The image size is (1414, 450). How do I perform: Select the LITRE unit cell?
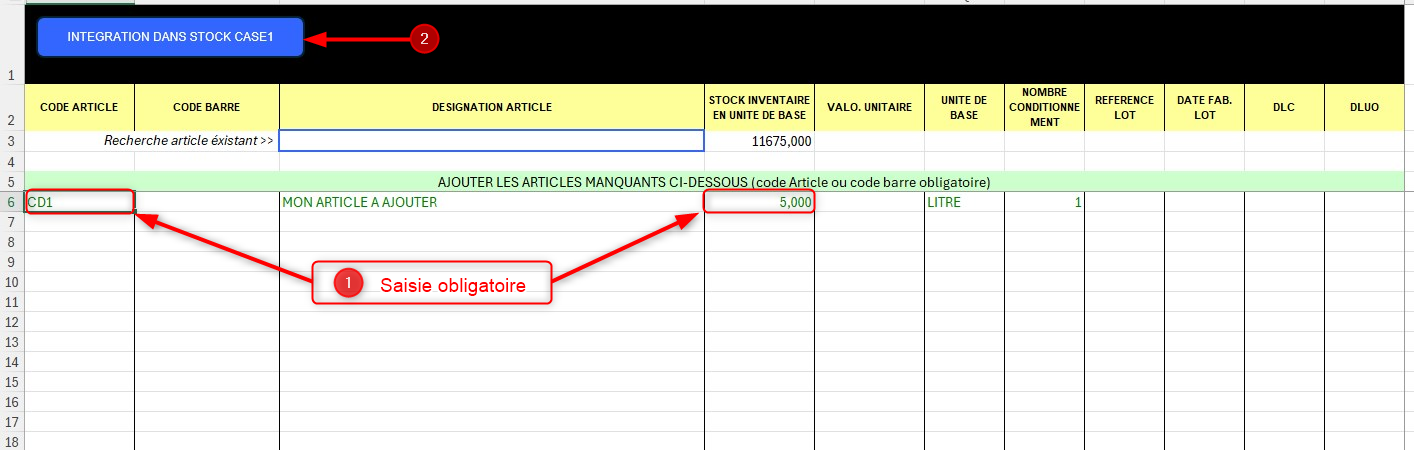click(x=964, y=202)
